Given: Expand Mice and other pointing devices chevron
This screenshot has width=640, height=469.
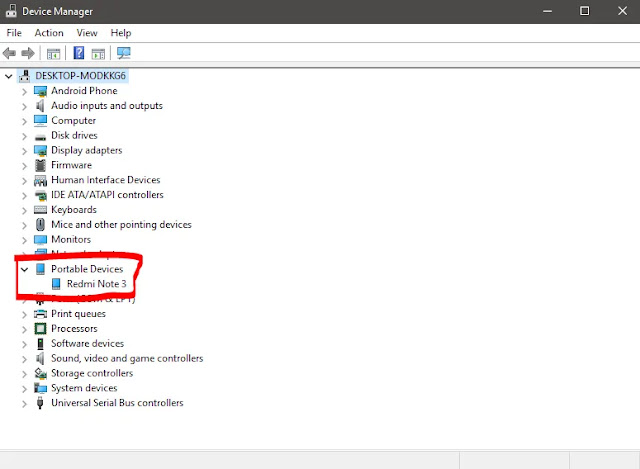Looking at the screenshot, I should [24, 225].
